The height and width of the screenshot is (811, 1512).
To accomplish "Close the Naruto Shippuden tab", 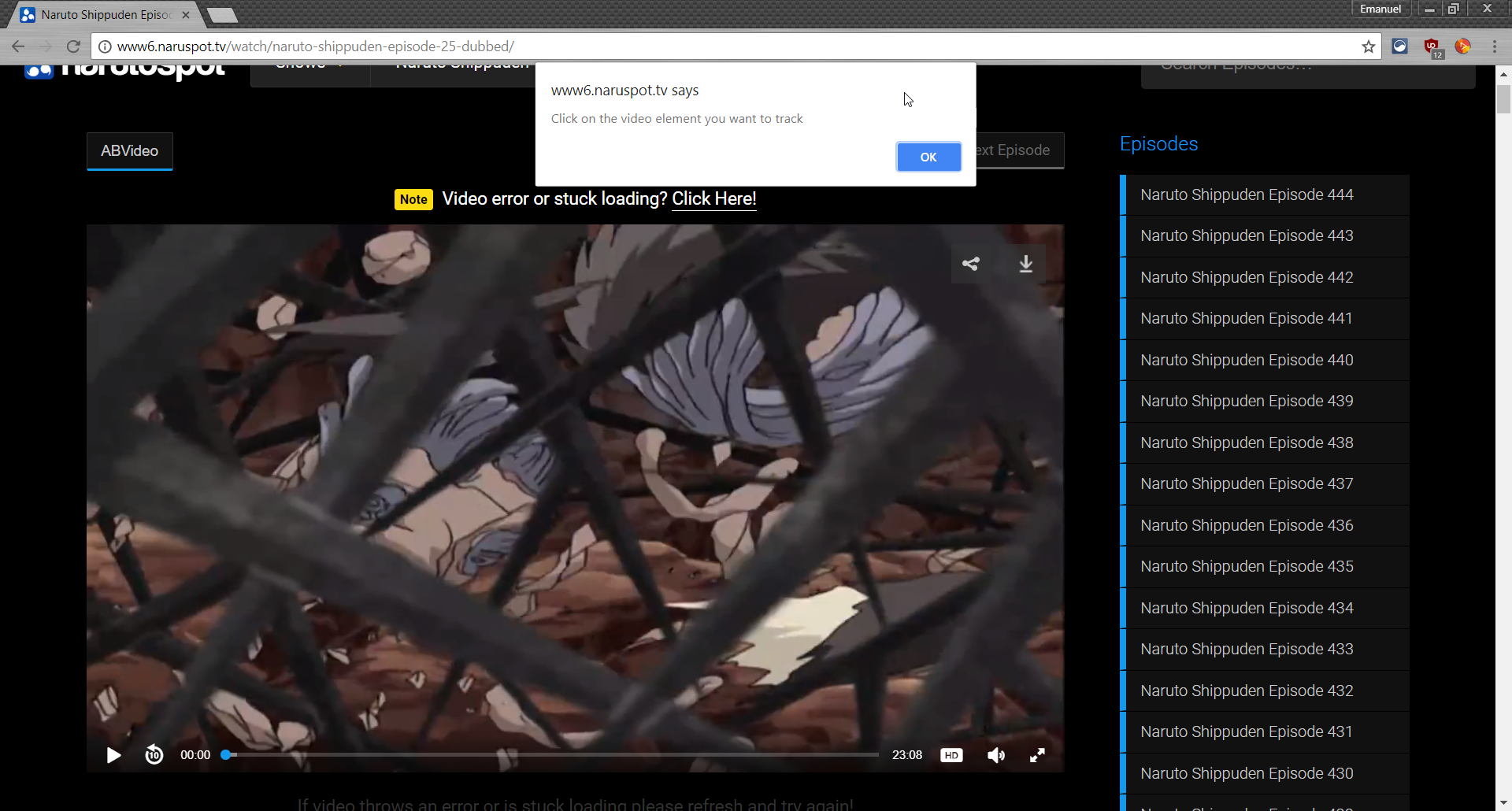I will 186,15.
